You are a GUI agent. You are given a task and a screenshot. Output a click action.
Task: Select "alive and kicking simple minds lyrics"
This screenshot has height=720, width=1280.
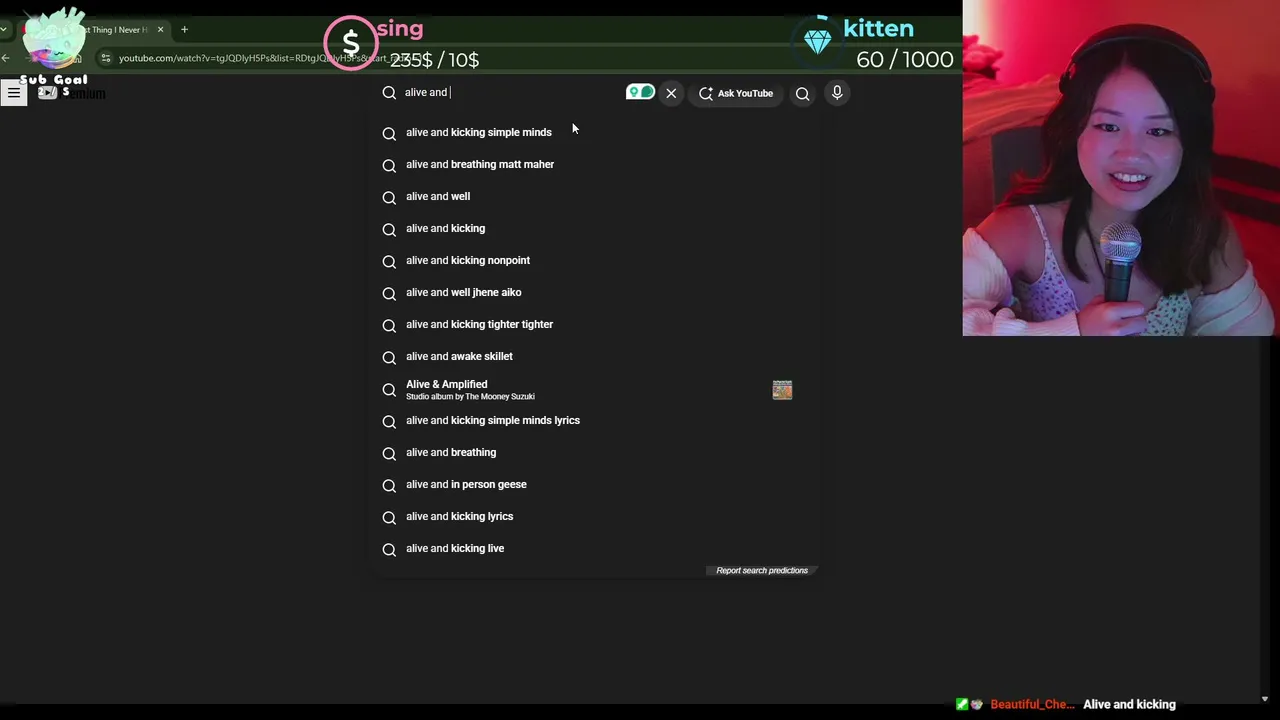pos(596,420)
